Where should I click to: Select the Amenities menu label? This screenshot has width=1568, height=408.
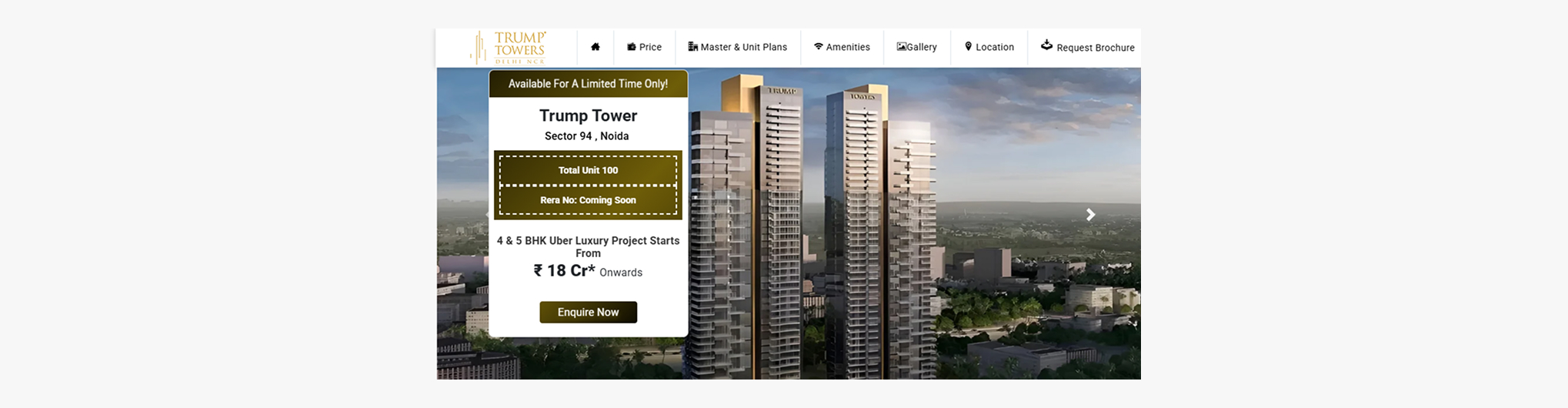pos(848,47)
